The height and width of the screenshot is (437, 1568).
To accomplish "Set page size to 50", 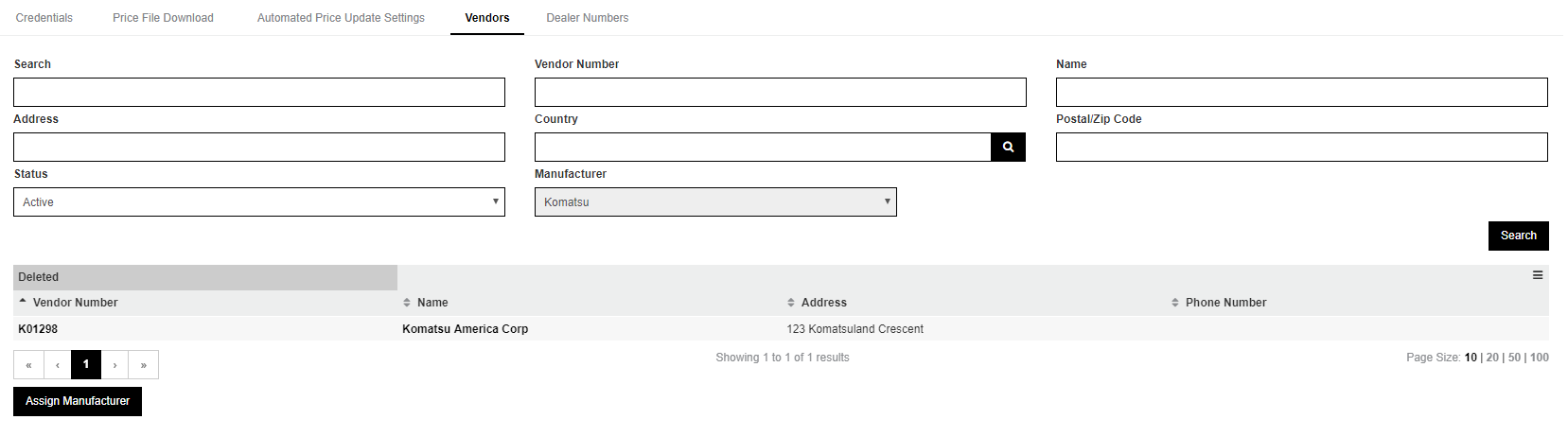I will click(x=1514, y=358).
